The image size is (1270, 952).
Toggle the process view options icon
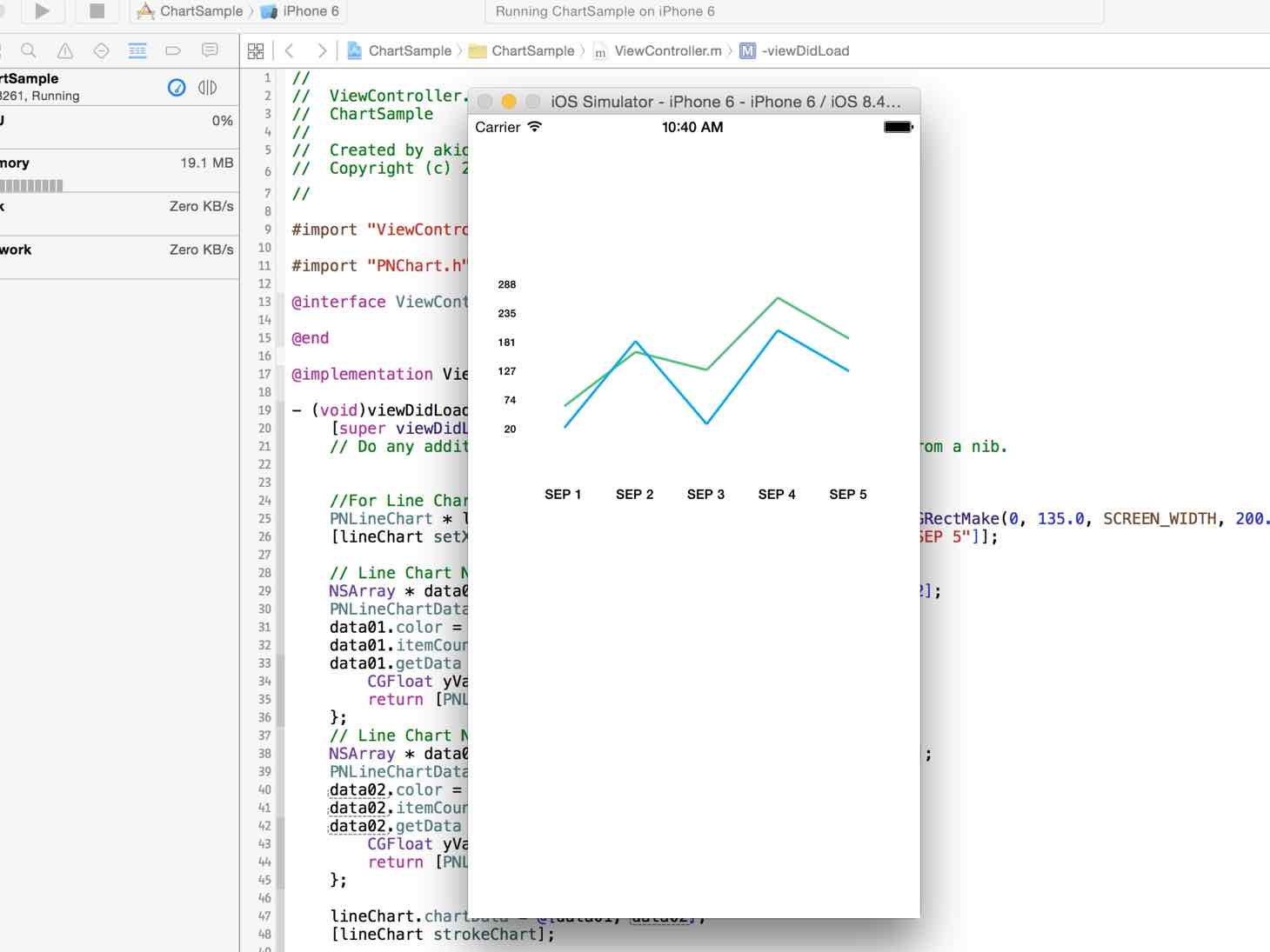(x=207, y=87)
